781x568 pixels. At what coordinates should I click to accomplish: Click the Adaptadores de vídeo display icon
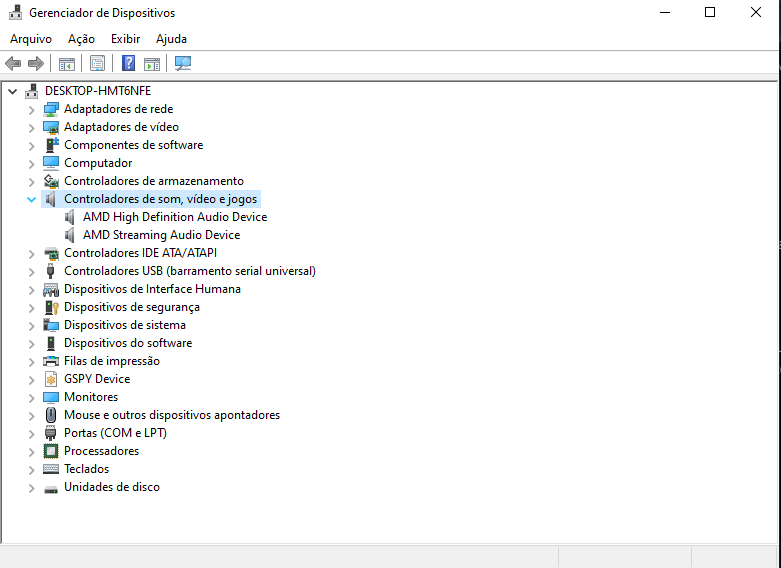51,127
